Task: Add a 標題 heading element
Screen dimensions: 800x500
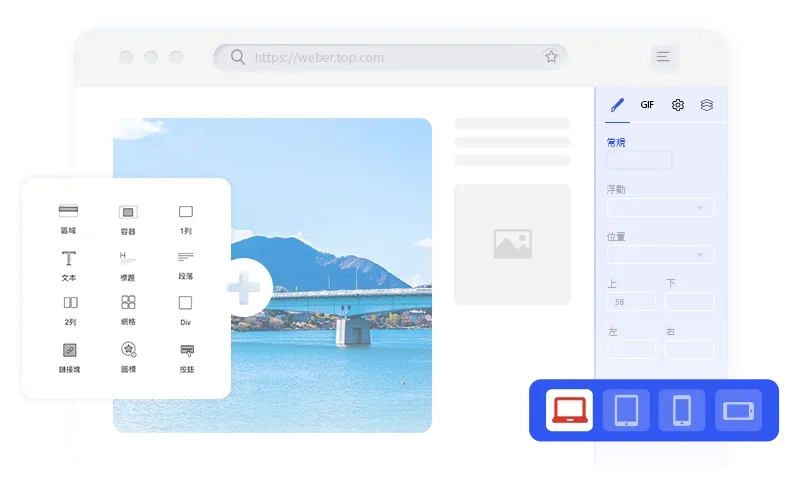Action: (127, 264)
